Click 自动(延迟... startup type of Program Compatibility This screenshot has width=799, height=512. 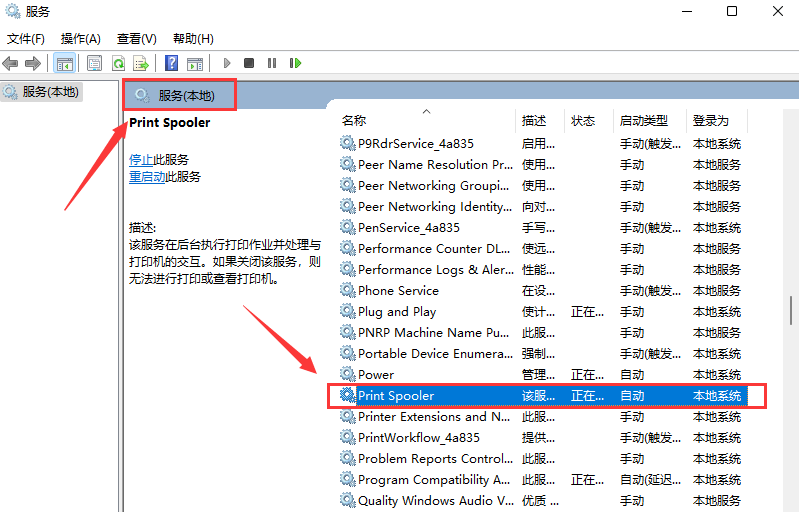point(650,479)
